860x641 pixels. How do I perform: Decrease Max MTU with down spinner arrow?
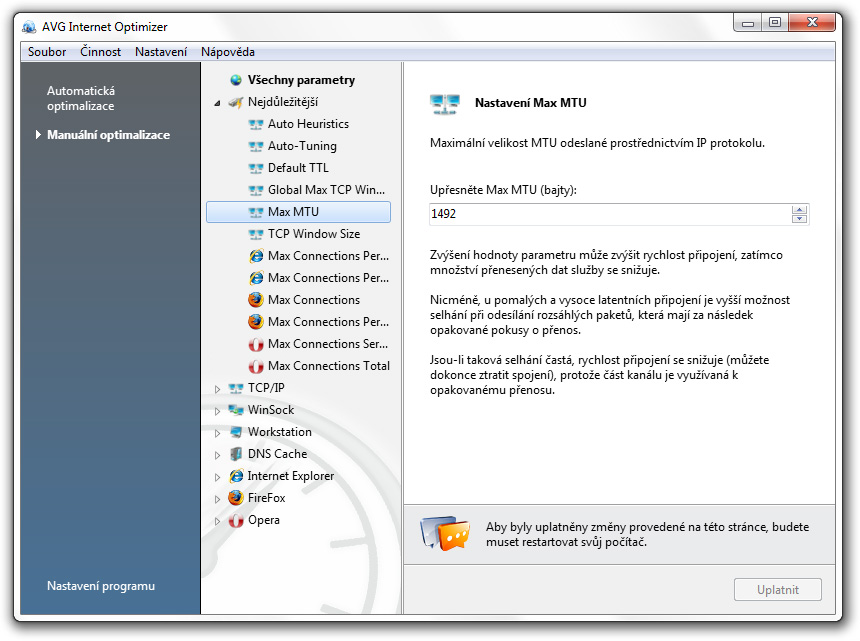[800, 219]
